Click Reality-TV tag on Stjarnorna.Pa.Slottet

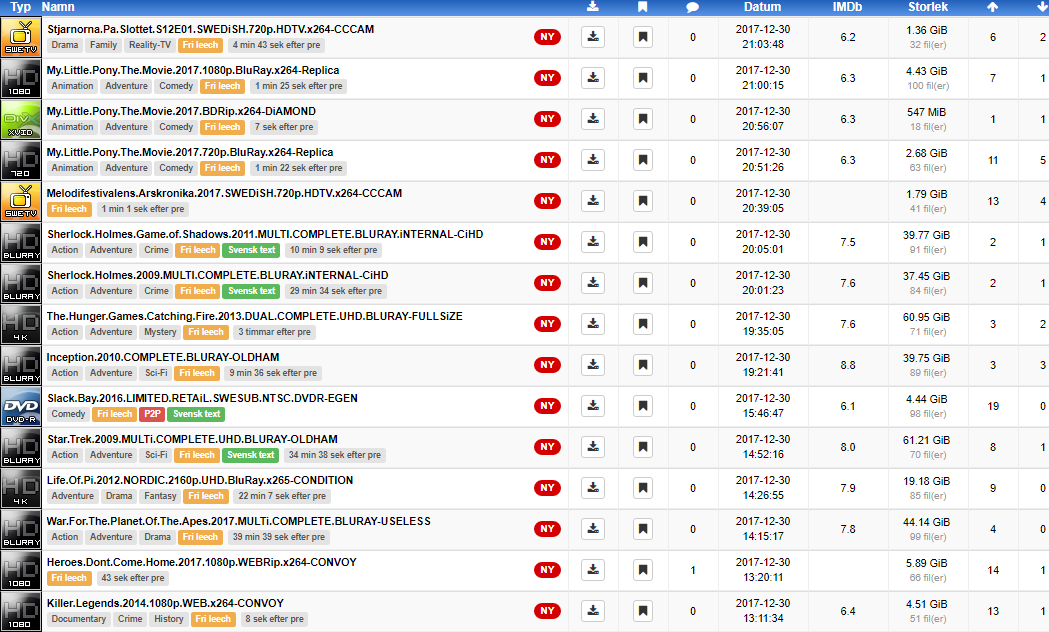(x=150, y=45)
